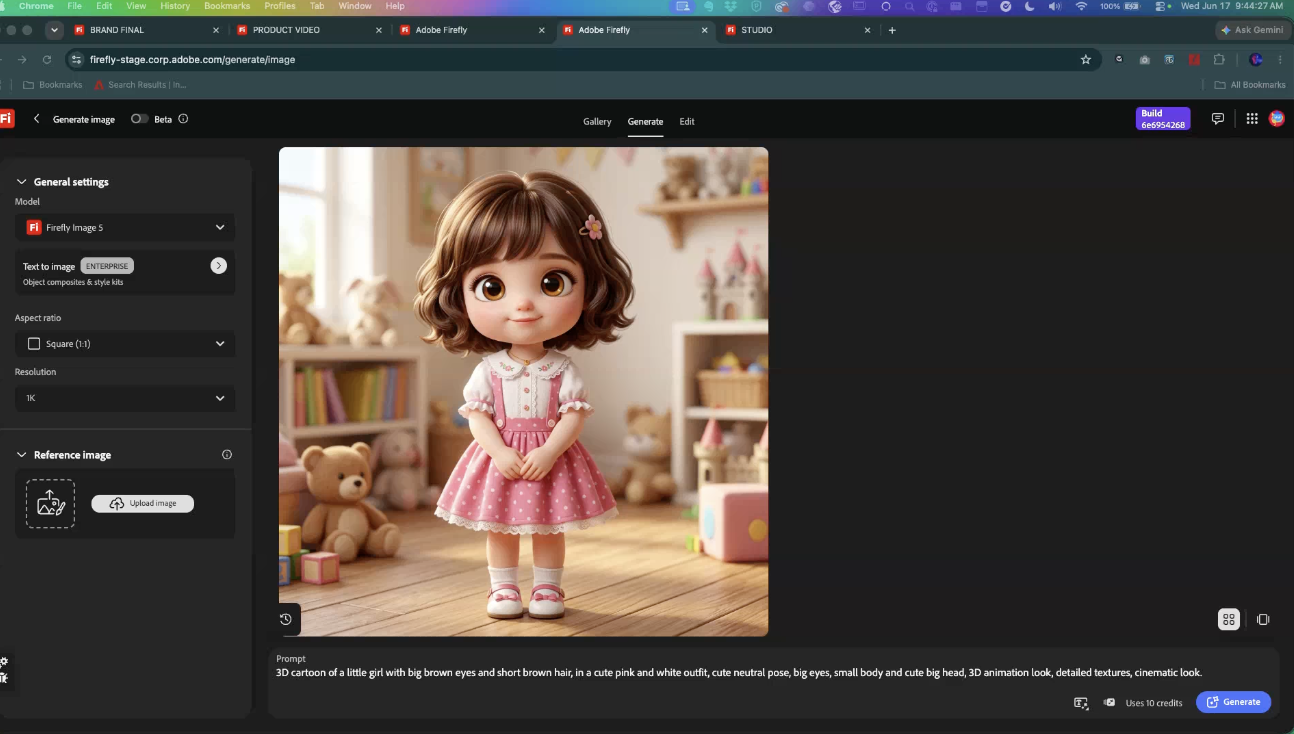Image resolution: width=1294 pixels, height=734 pixels.
Task: Open the History menu in menu bar
Action: [x=175, y=6]
